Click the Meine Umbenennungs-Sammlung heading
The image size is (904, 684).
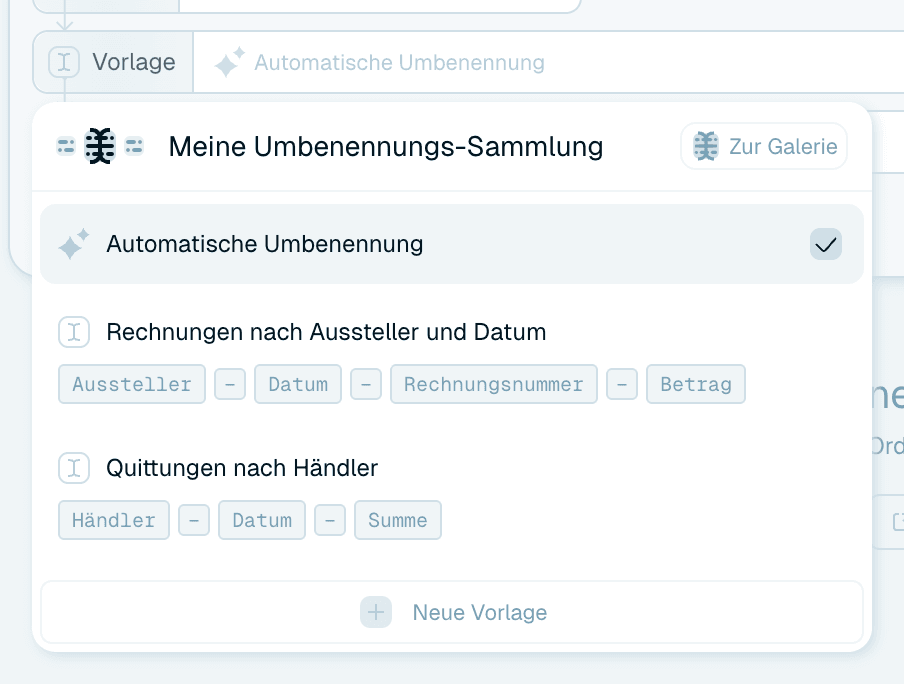[386, 146]
